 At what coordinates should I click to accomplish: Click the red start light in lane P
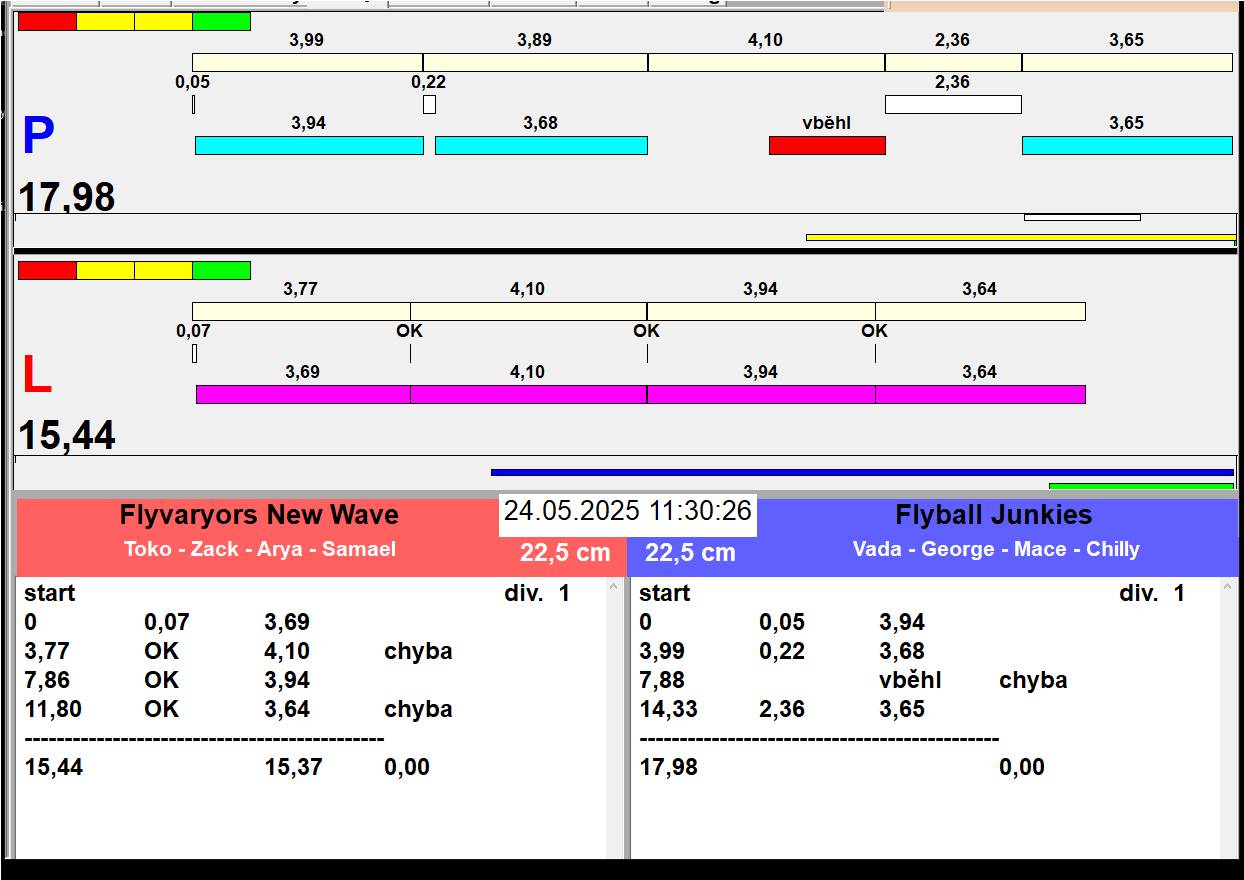(47, 21)
